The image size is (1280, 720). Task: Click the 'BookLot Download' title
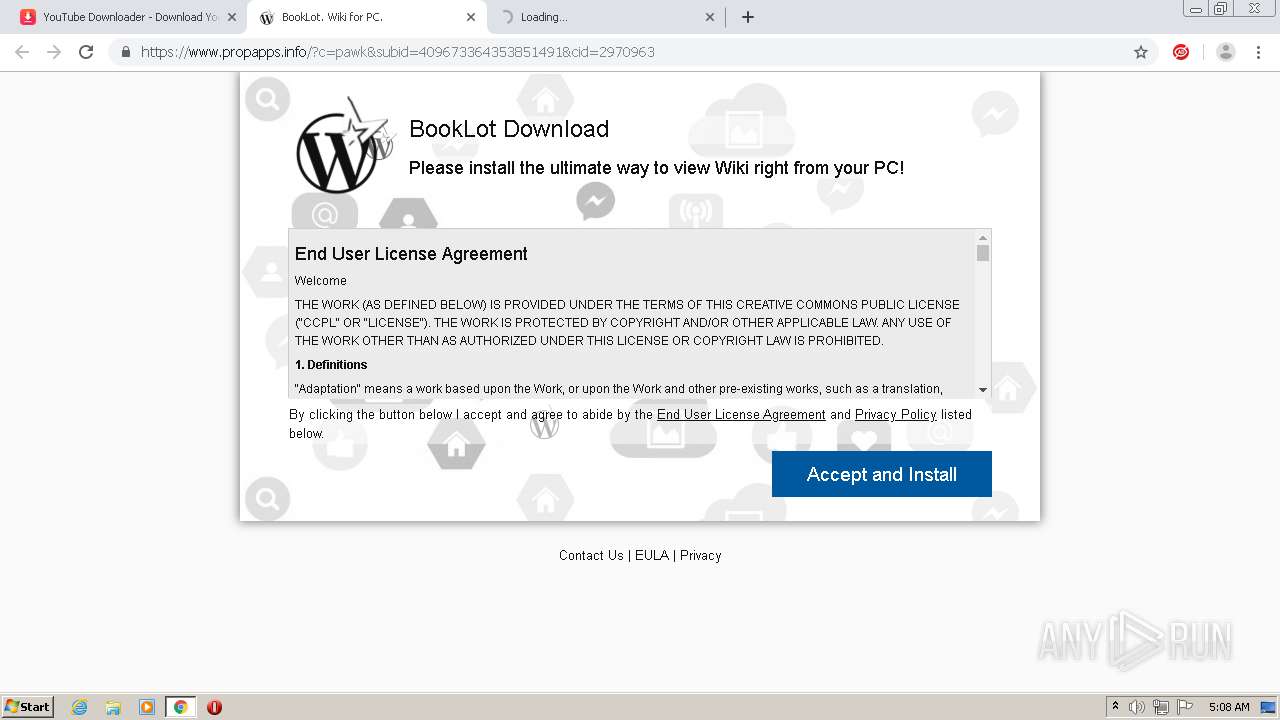tap(509, 129)
